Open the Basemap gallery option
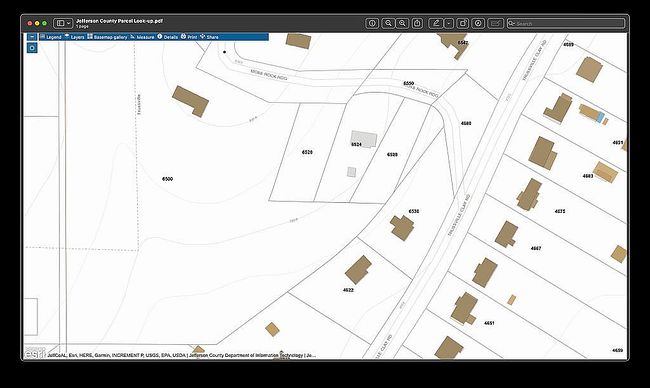This screenshot has height=388, width=650. point(107,37)
